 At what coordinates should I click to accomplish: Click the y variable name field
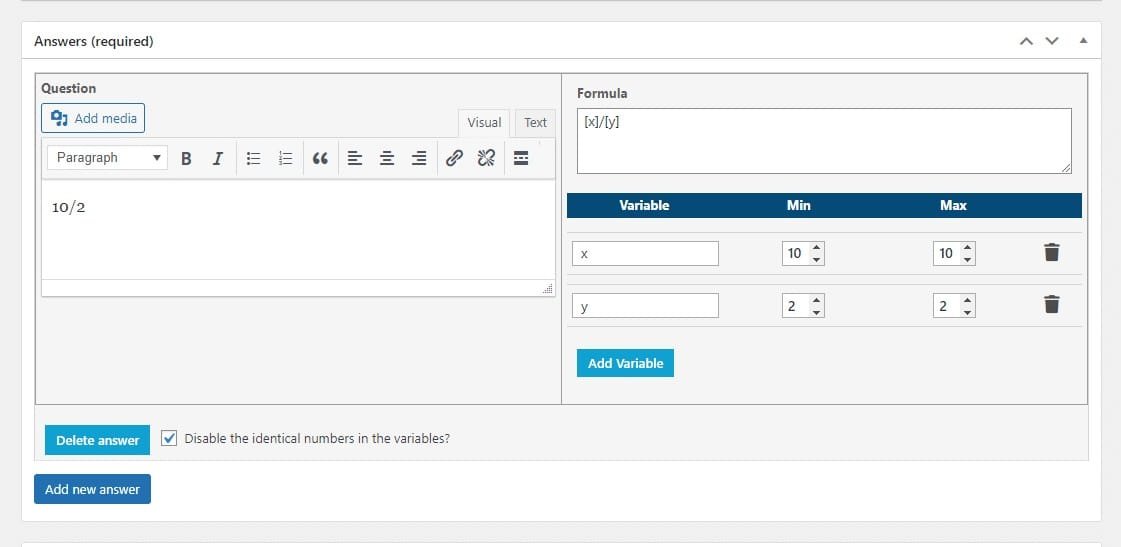(x=646, y=305)
